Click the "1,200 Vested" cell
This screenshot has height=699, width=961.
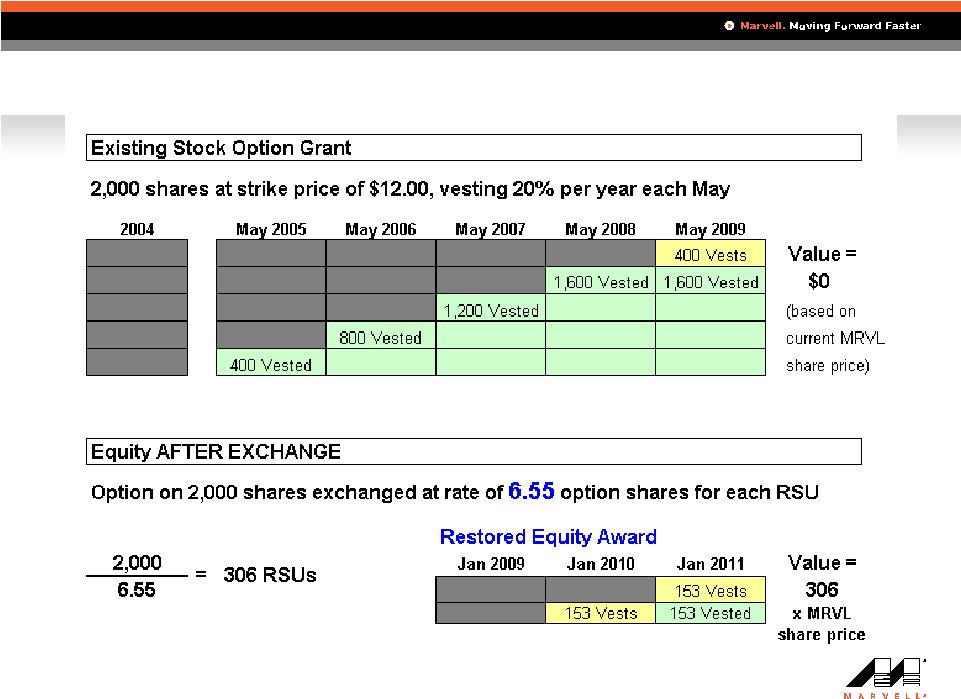490,310
